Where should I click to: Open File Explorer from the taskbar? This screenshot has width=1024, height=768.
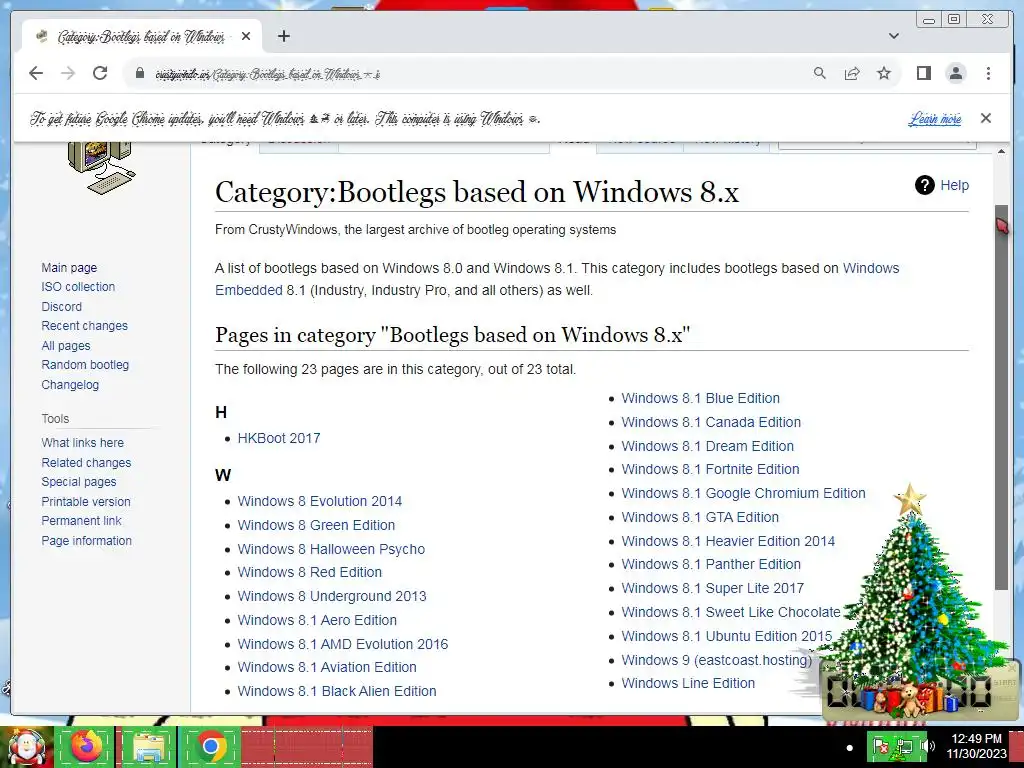(148, 747)
